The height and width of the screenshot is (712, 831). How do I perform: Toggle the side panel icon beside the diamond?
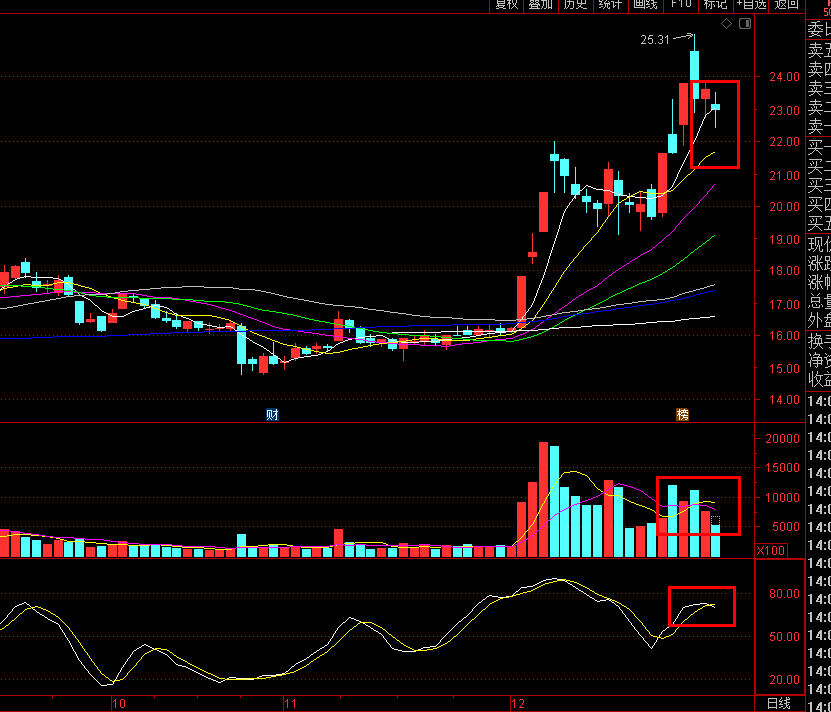(x=745, y=23)
